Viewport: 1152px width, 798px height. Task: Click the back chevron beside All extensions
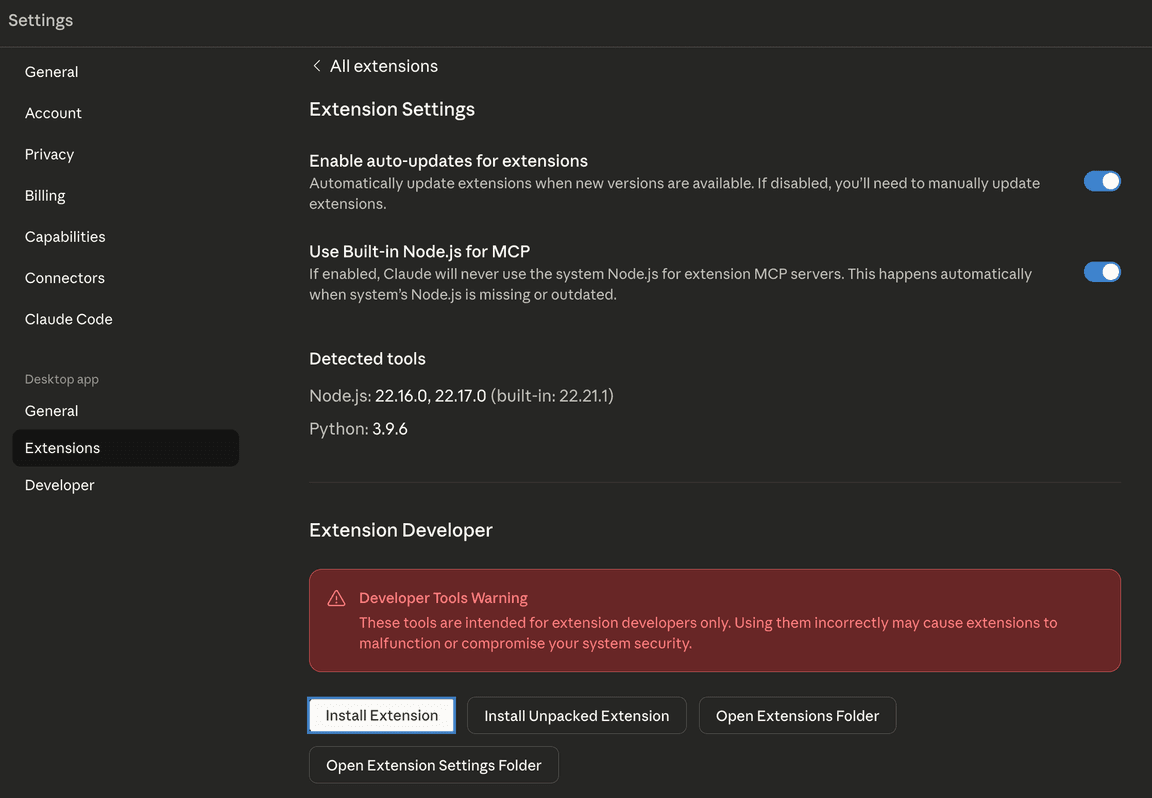(317, 66)
